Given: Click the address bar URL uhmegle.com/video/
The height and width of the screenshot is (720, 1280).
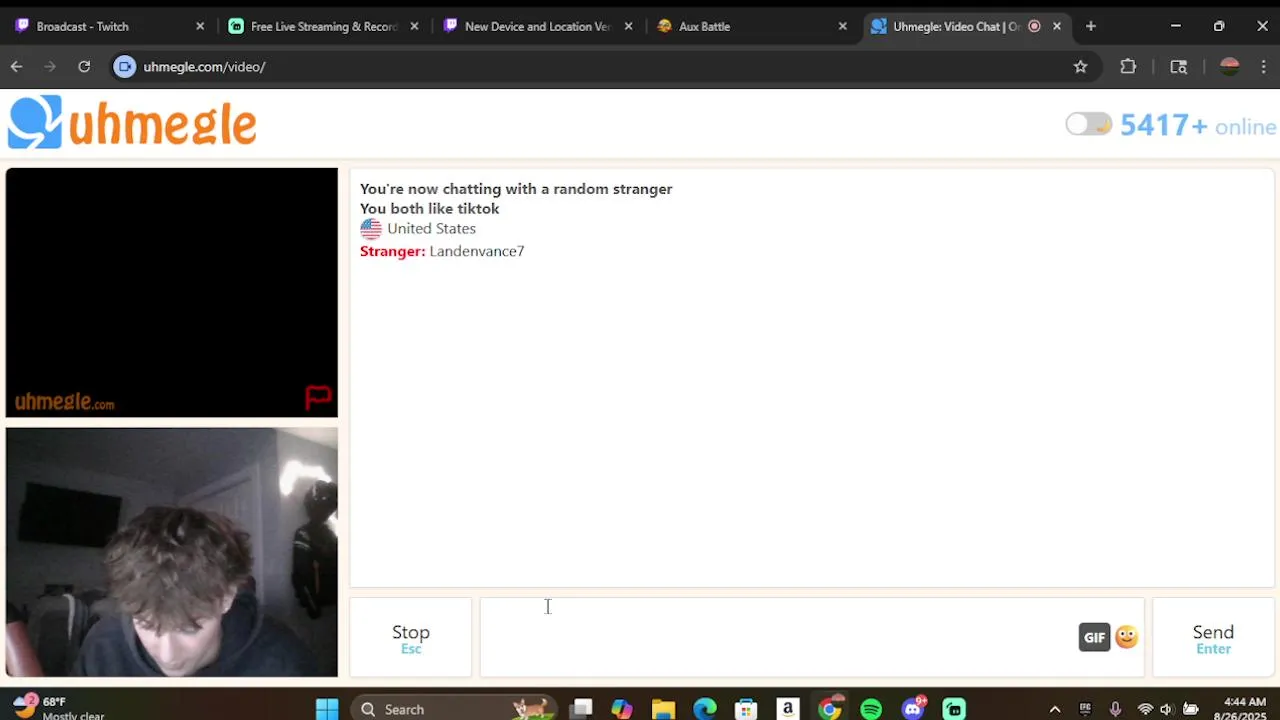Looking at the screenshot, I should point(204,67).
